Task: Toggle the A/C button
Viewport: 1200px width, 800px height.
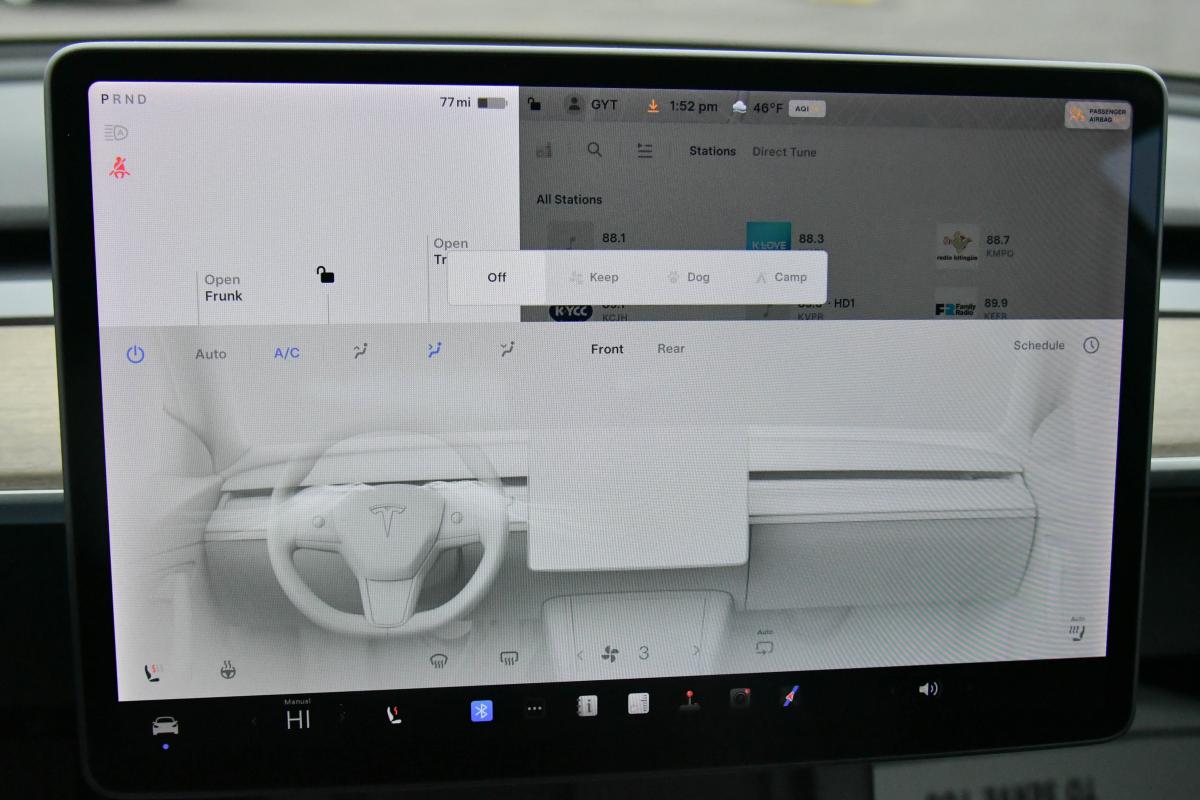Action: [287, 353]
